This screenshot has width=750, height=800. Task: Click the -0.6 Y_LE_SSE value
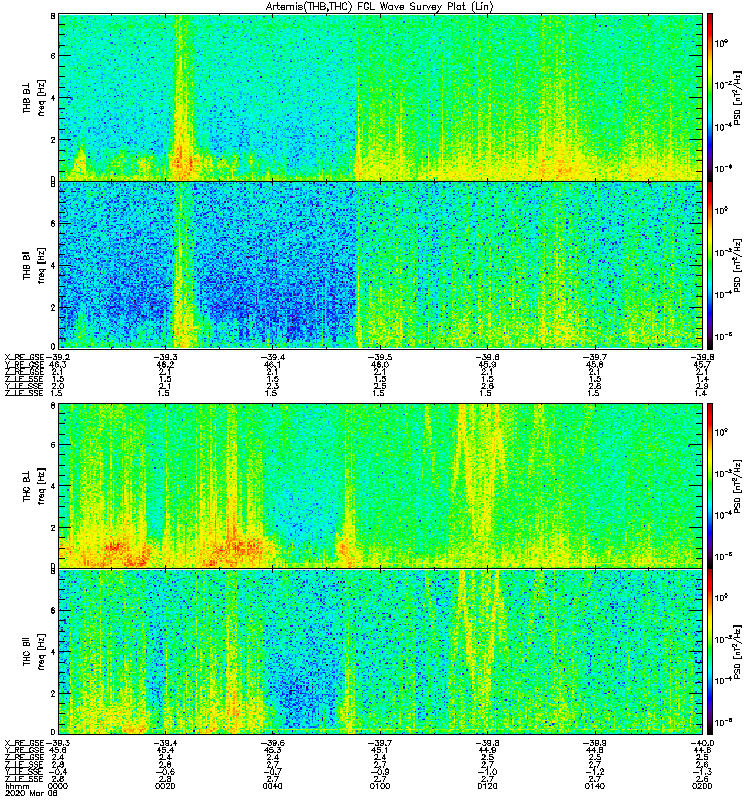pyautogui.click(x=165, y=772)
